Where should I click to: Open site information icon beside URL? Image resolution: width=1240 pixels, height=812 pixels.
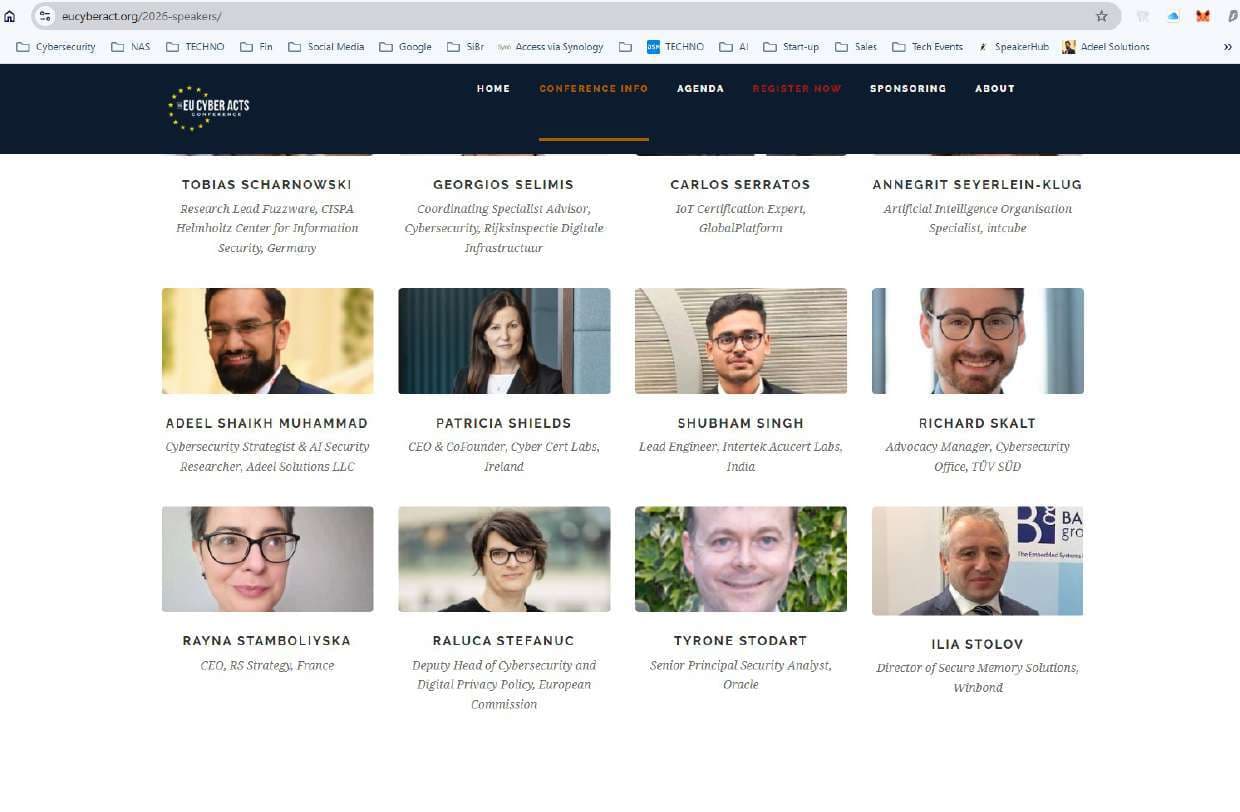tap(44, 16)
